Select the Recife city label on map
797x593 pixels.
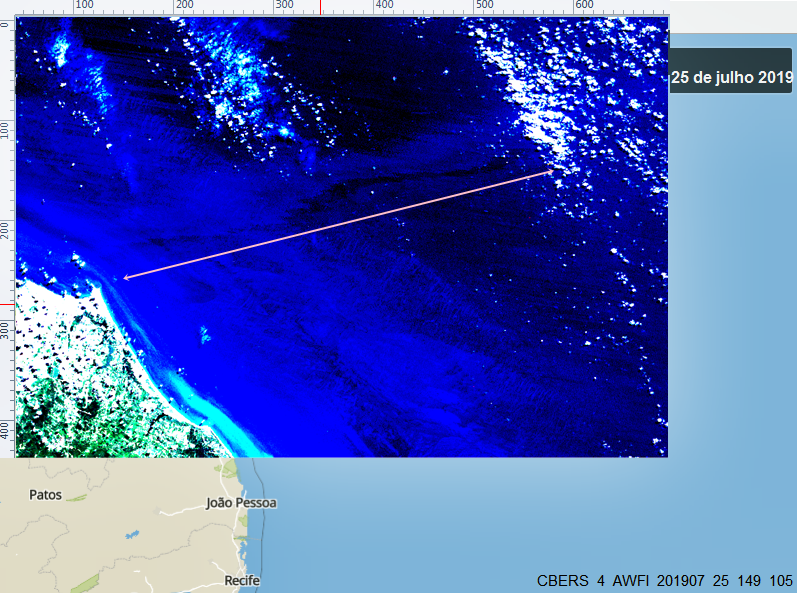[x=242, y=580]
